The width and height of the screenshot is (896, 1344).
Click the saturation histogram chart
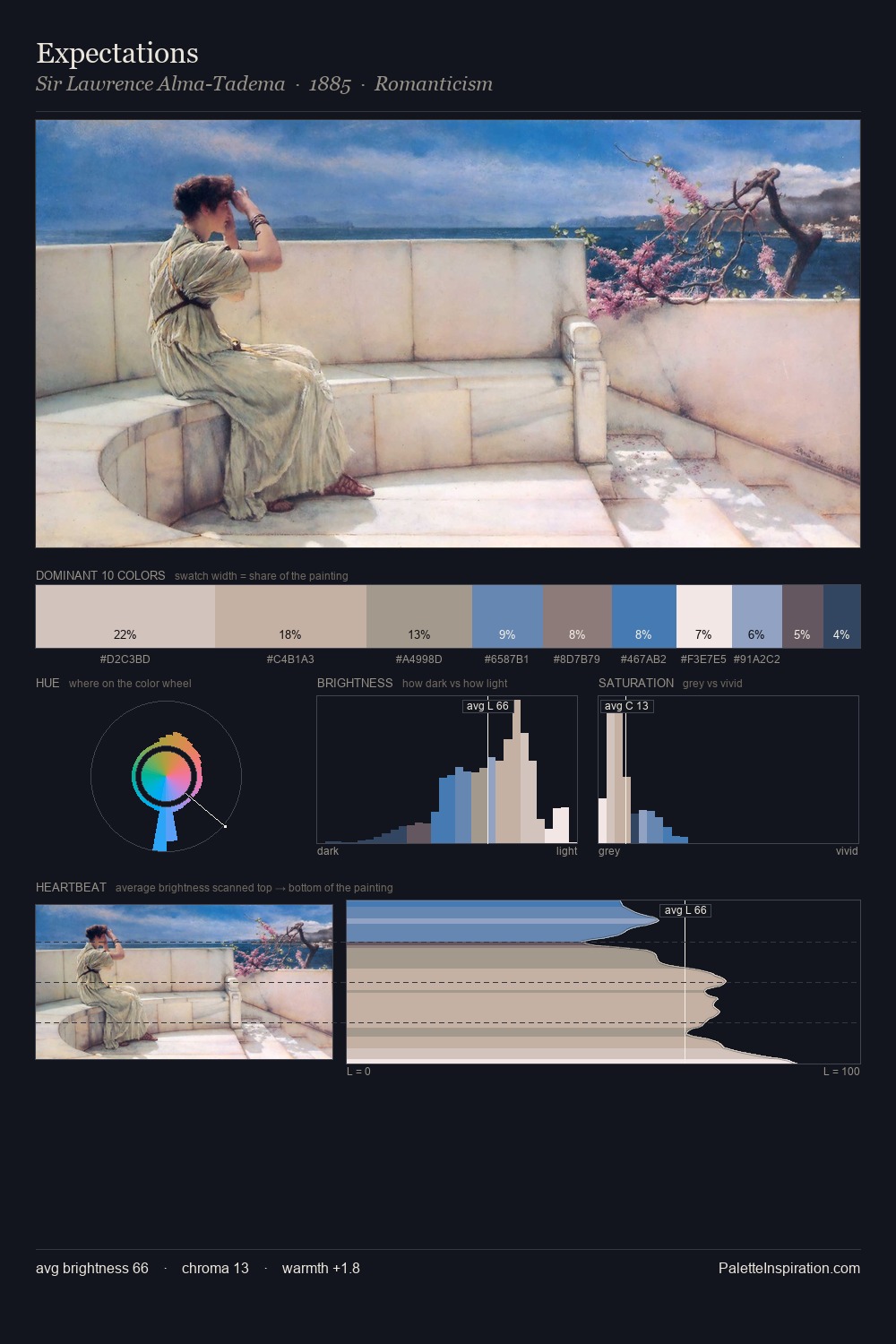[728, 770]
